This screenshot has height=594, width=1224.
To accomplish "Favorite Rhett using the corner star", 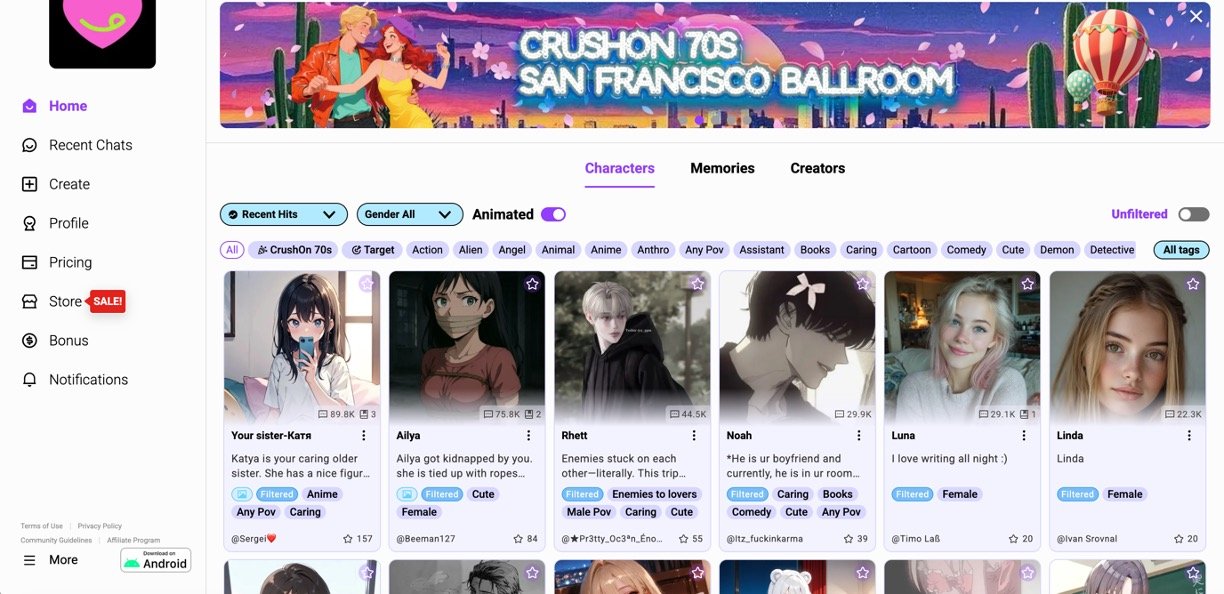I will tap(697, 284).
